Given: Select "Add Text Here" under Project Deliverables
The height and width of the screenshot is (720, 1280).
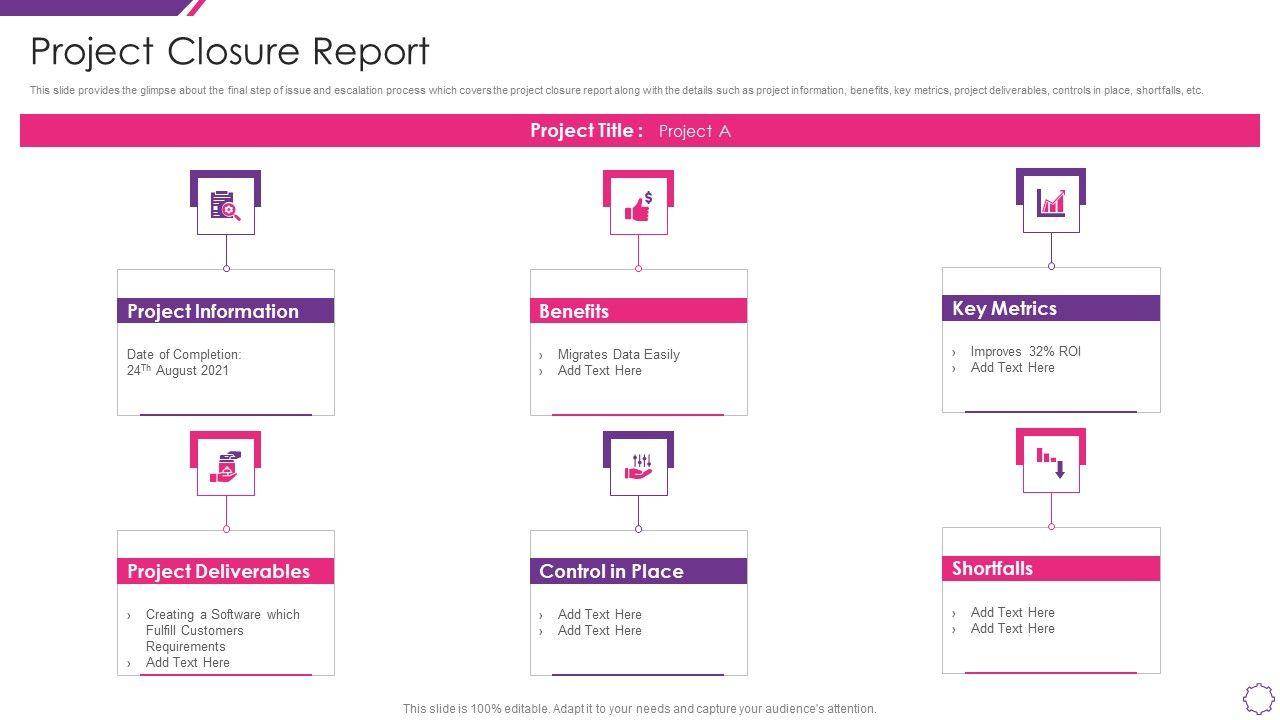Looking at the screenshot, I should click(x=188, y=662).
